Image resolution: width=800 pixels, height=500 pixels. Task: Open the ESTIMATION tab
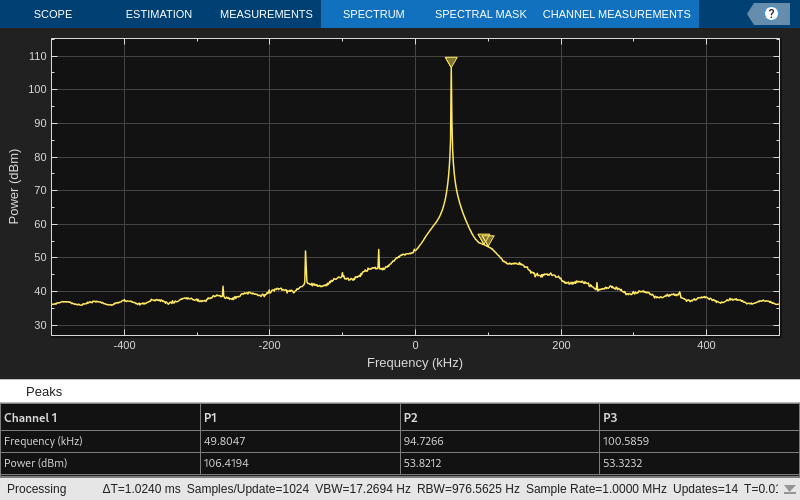159,14
